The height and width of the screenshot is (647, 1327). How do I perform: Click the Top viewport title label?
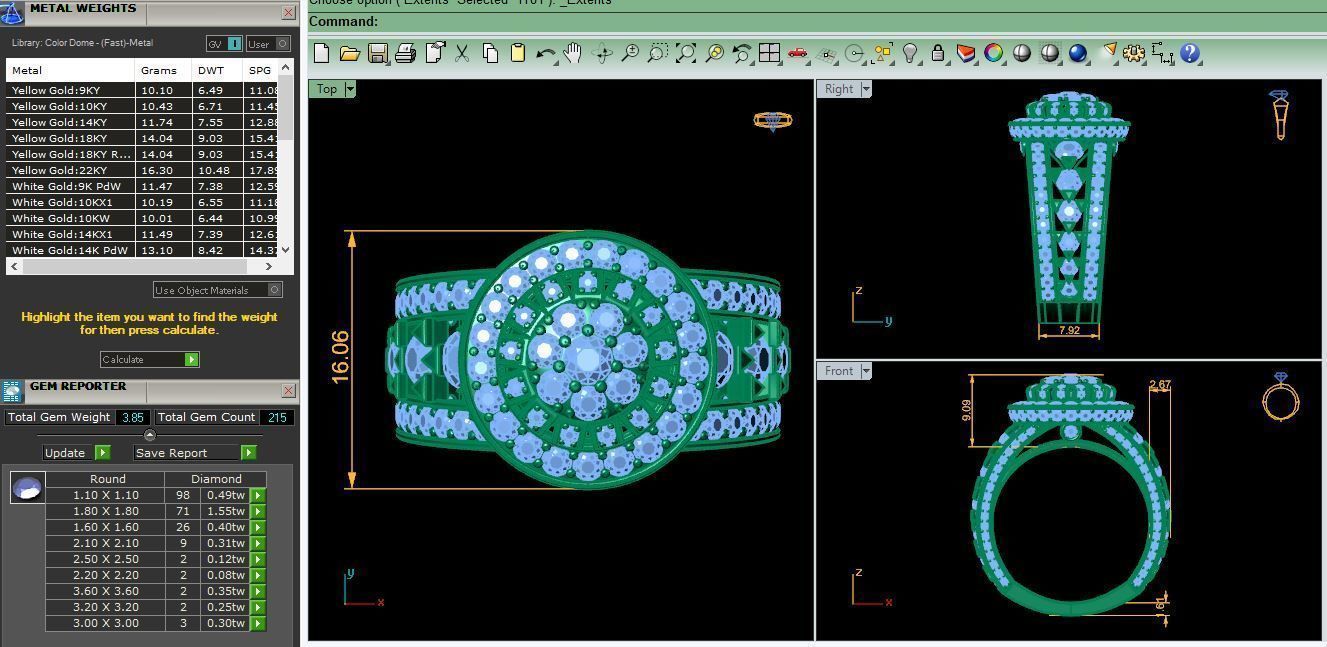pos(327,89)
